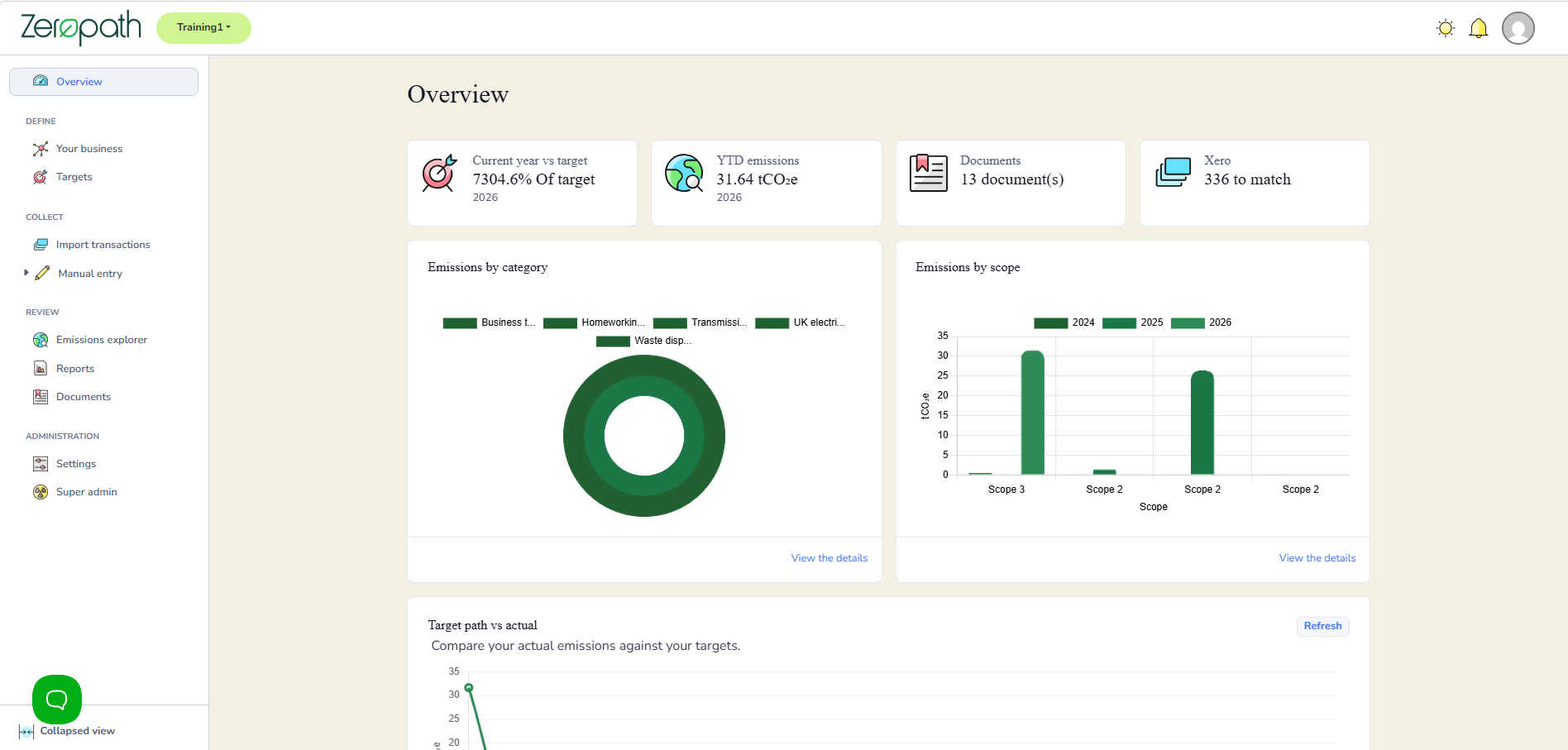
Task: Toggle the 2025 series in scope chart legend
Action: [1132, 322]
